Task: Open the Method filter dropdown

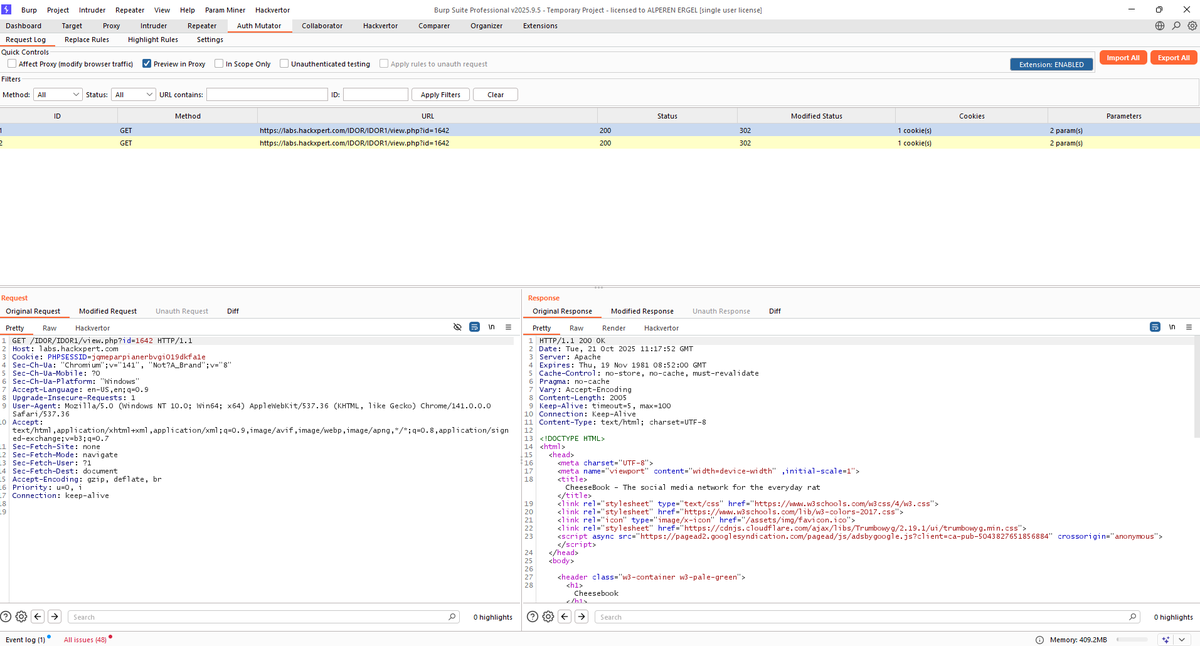Action: coord(58,95)
